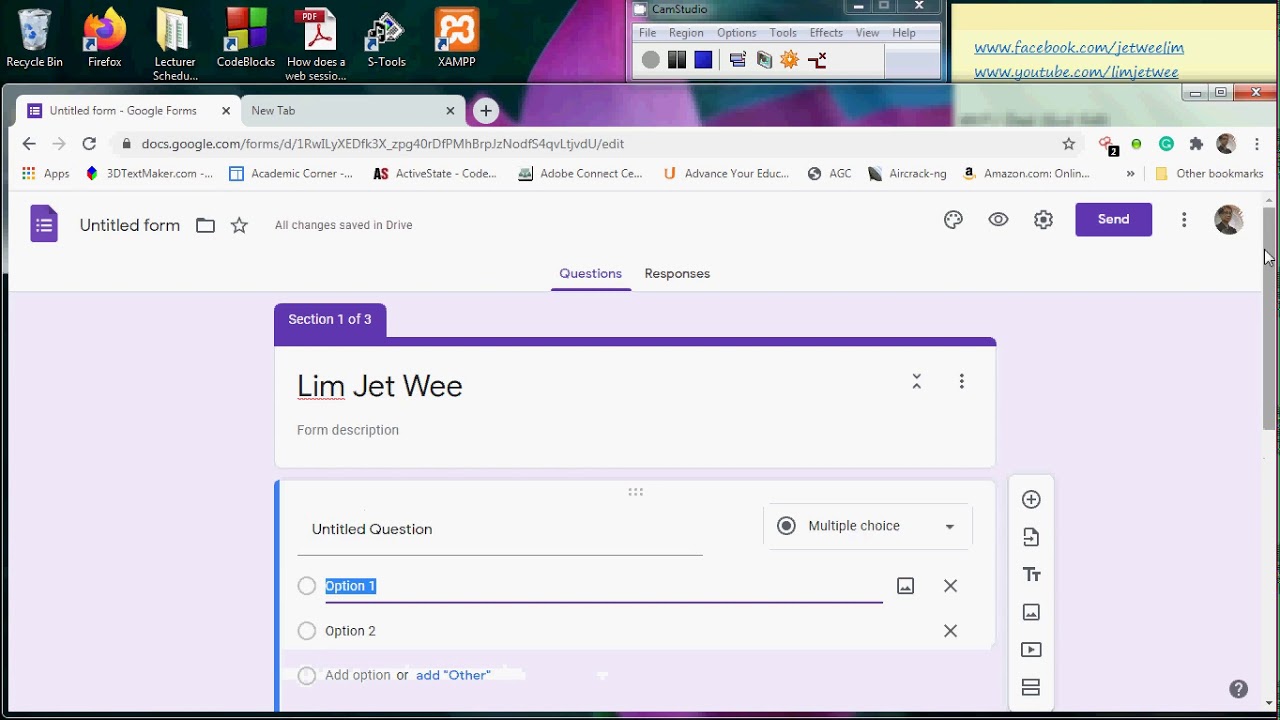The height and width of the screenshot is (720, 1280).
Task: Add section from sidebar toolbar
Action: click(x=1031, y=687)
